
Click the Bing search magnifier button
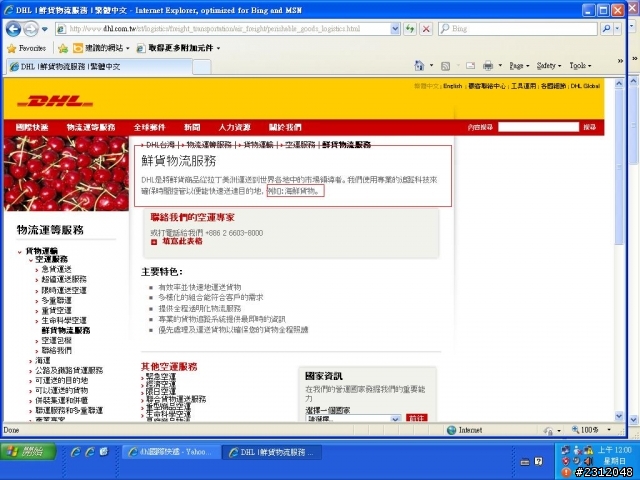coord(607,29)
